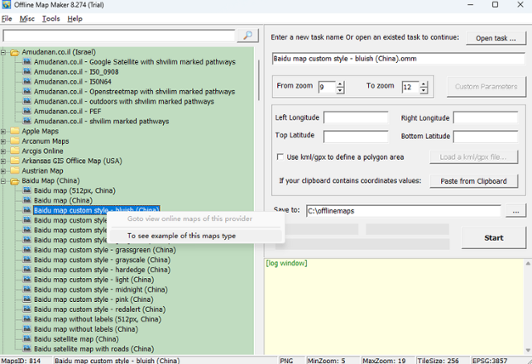The width and height of the screenshot is (532, 364).
Task: Collapse the Amudanan.co.il (Israel) tree node
Action: pos(3,52)
